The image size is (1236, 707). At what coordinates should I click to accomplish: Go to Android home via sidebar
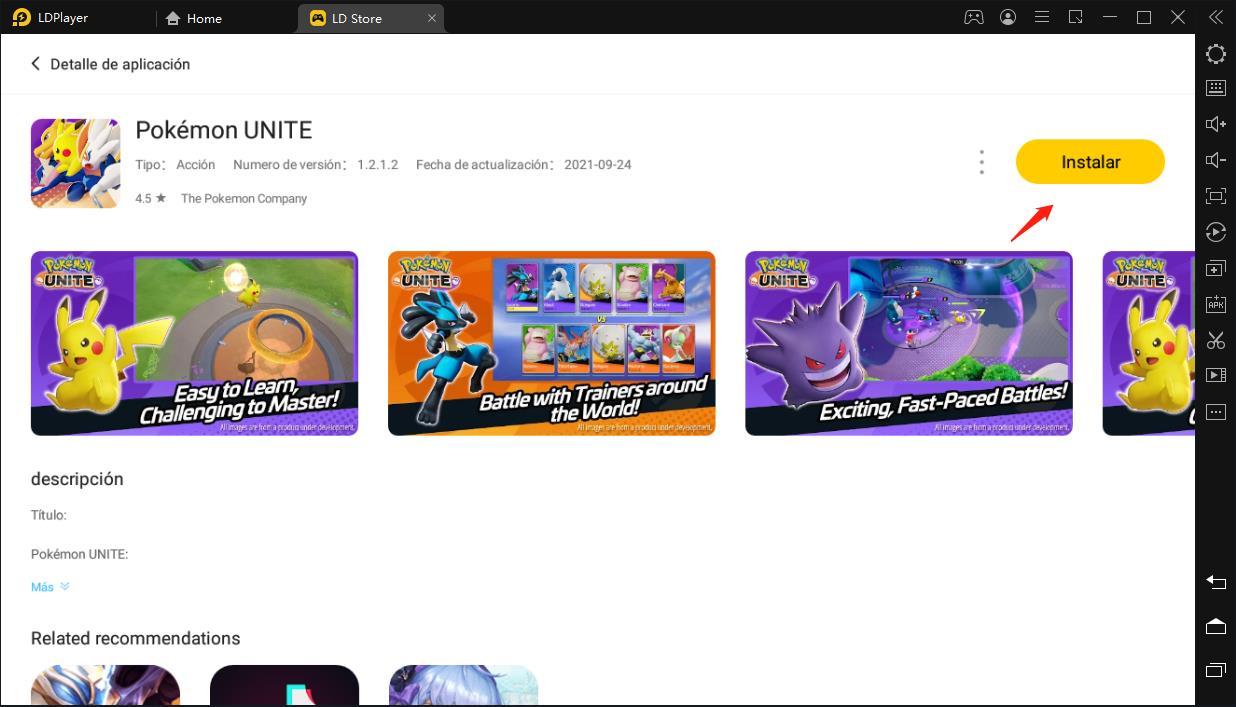coord(1216,626)
